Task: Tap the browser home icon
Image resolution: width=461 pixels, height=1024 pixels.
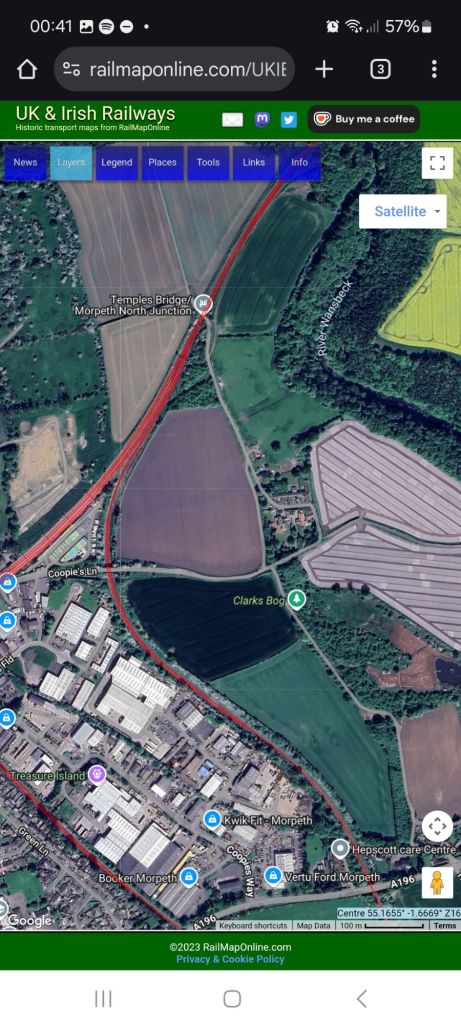Action: 27,69
